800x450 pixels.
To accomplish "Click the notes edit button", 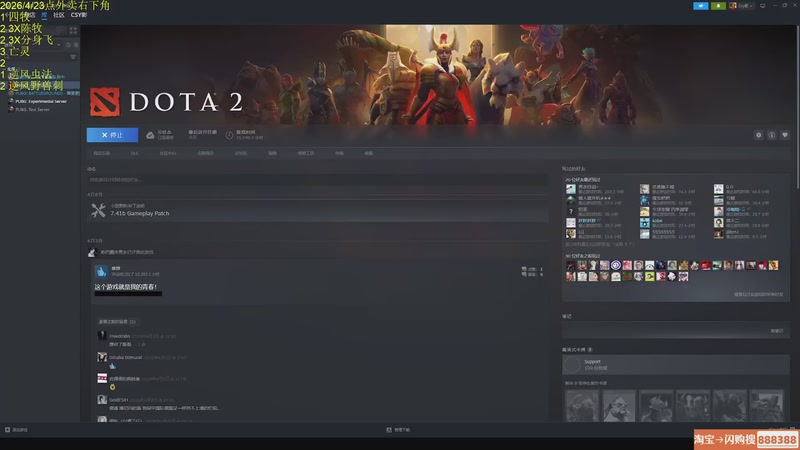I will [x=777, y=331].
